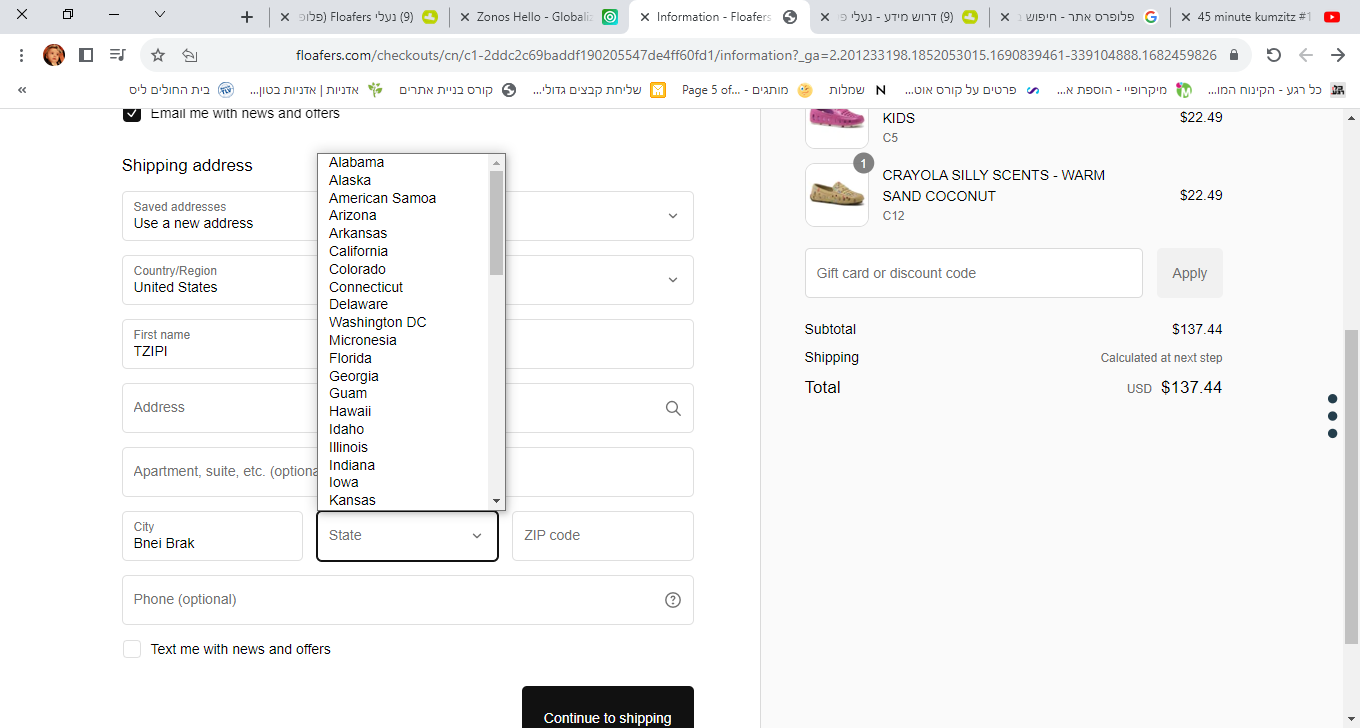Click the Subtotal amount $137.44
1360x728 pixels.
coord(1197,329)
